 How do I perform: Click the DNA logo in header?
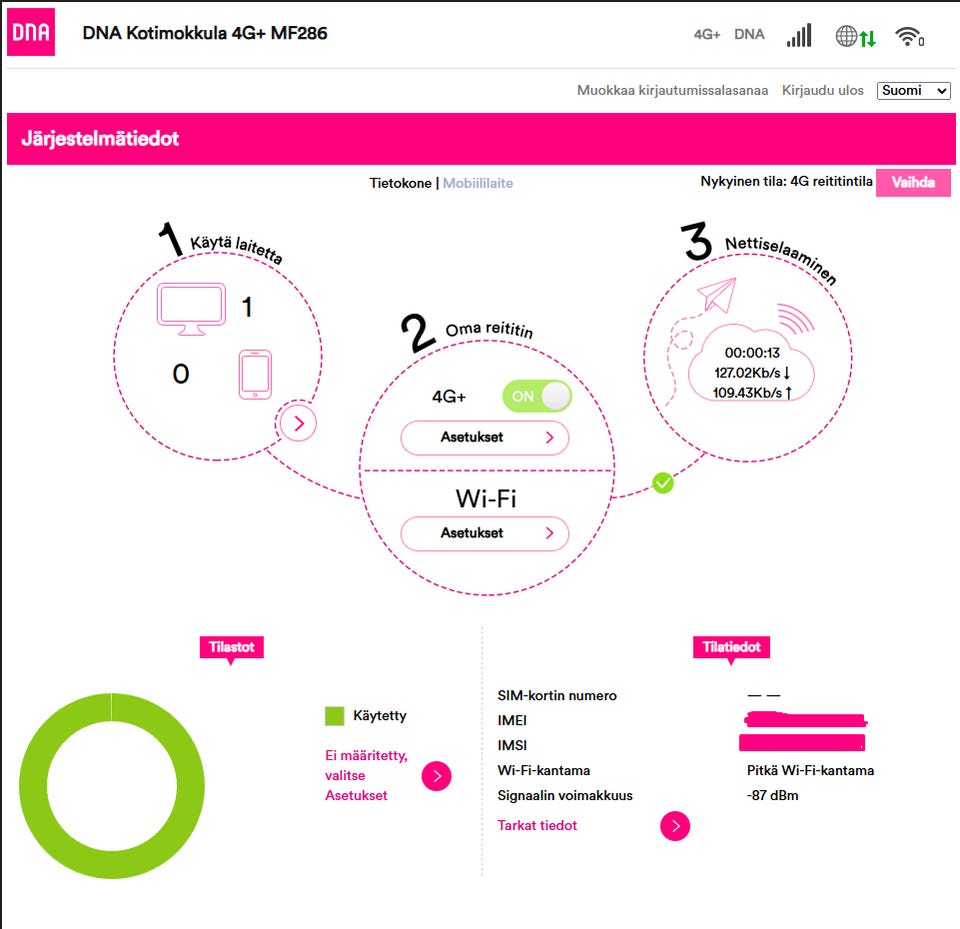(31, 32)
